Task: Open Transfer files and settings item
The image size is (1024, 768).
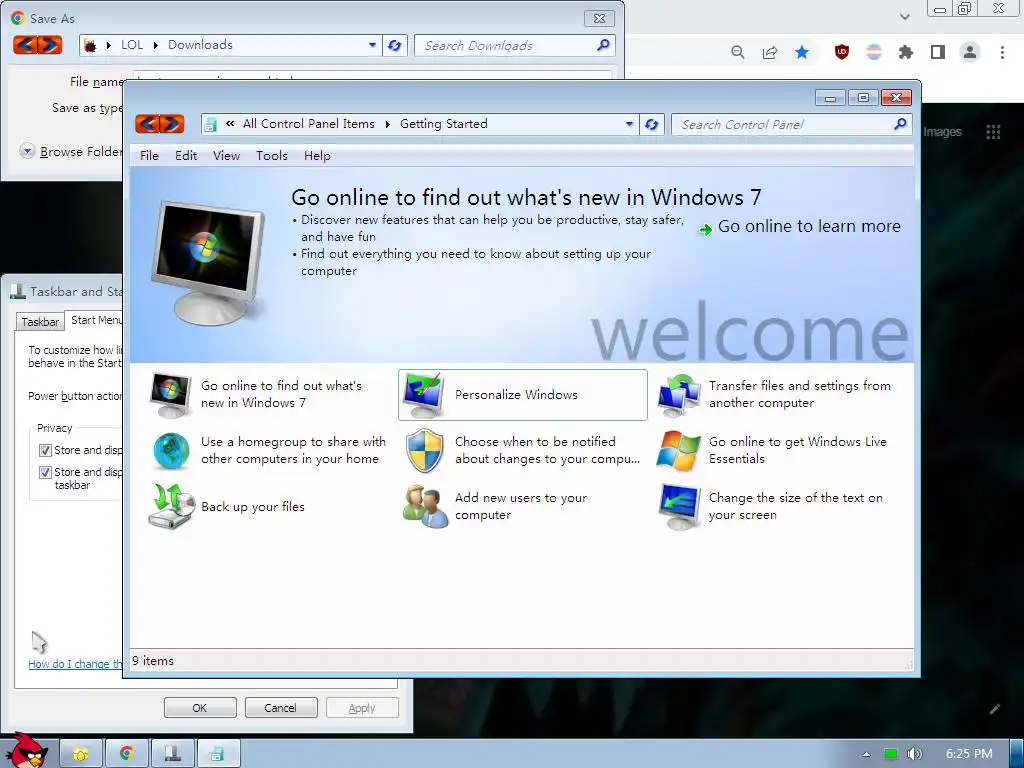Action: pyautogui.click(x=777, y=394)
